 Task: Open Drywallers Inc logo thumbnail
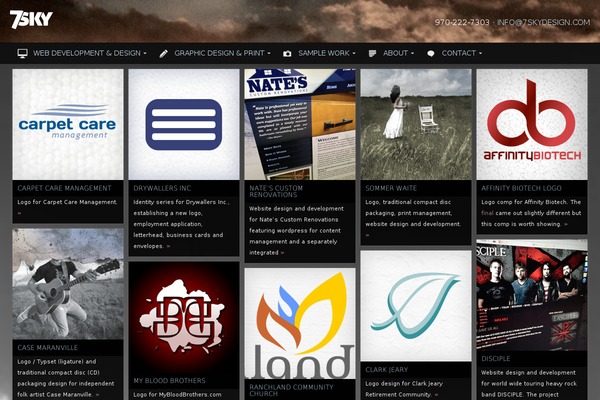[x=184, y=124]
